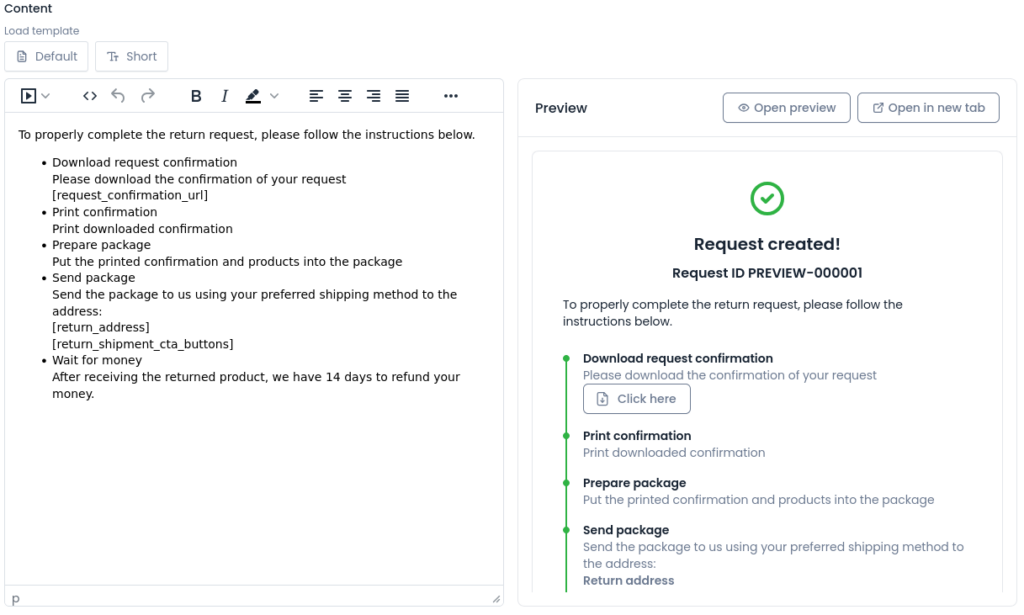Redo the last change
1024x615 pixels.
(147, 96)
